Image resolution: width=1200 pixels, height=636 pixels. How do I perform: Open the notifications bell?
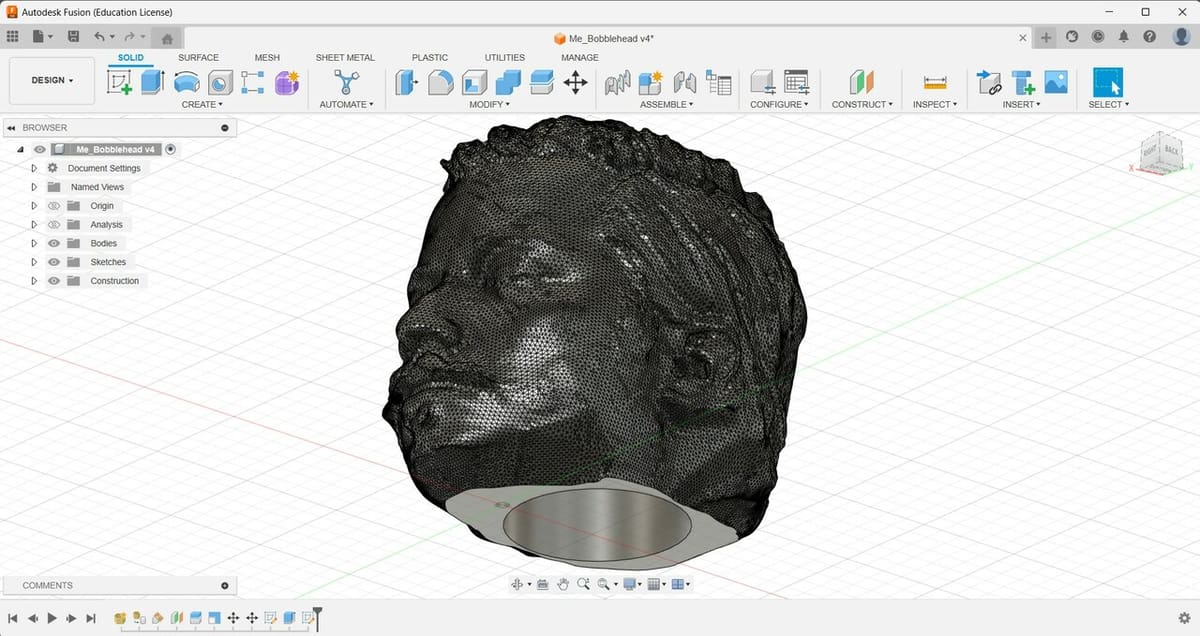coord(1124,37)
